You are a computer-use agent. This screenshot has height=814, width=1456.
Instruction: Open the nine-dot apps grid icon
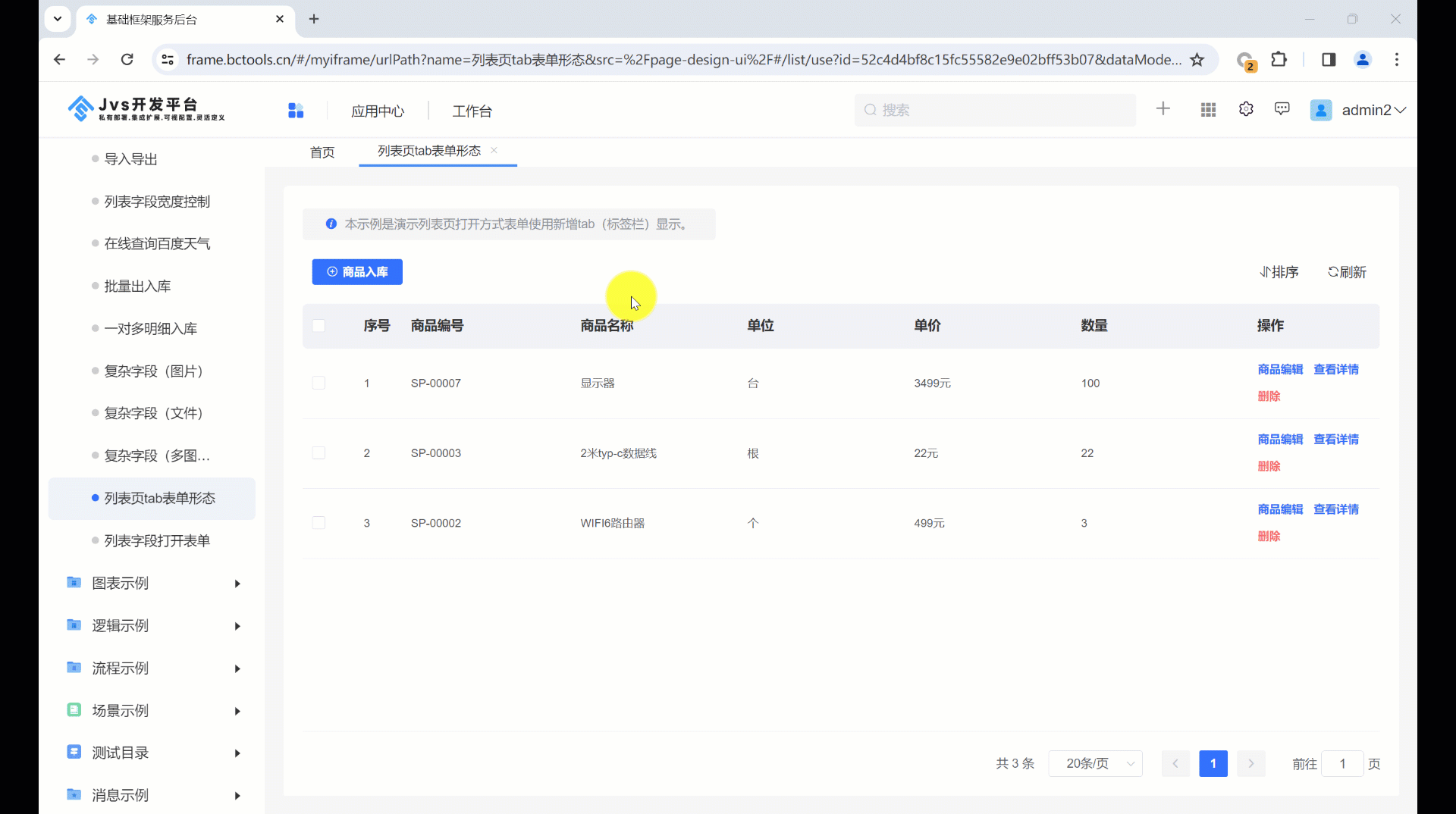1209,110
